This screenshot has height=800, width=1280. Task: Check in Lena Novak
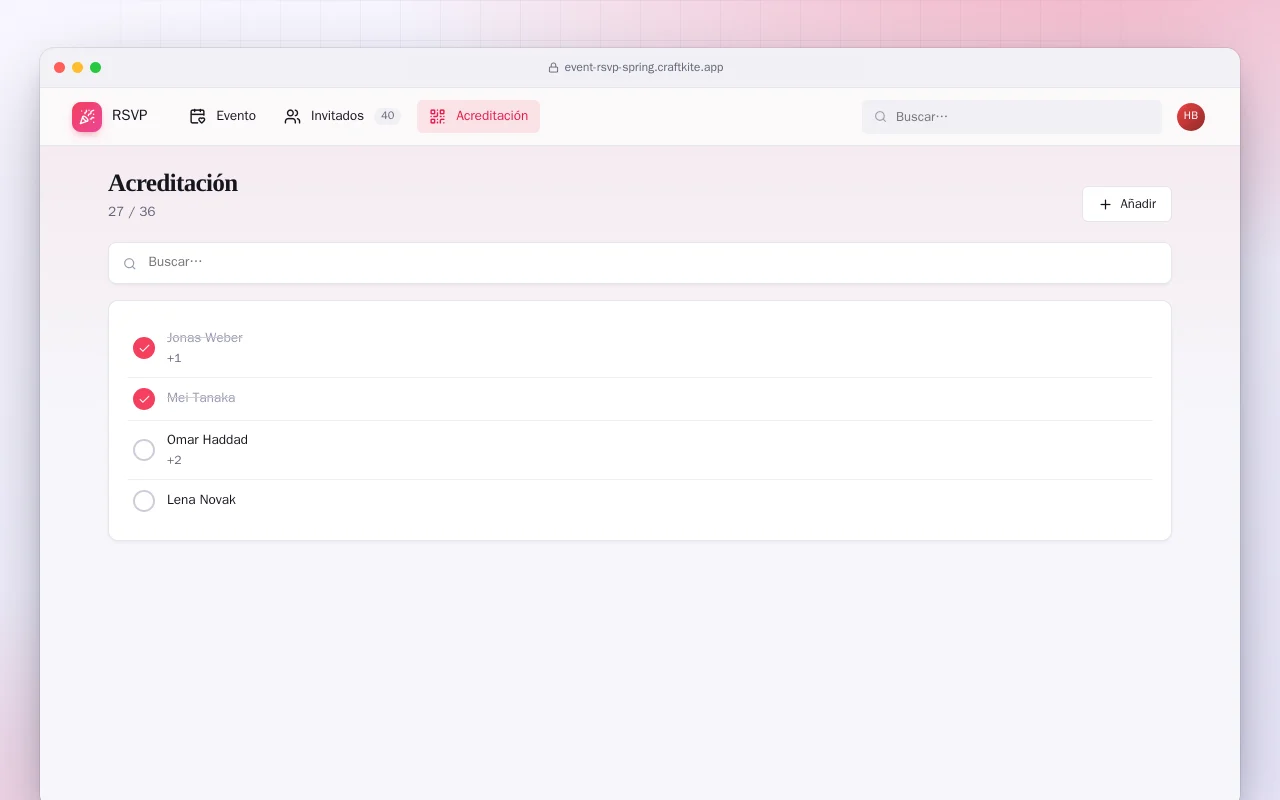point(144,501)
